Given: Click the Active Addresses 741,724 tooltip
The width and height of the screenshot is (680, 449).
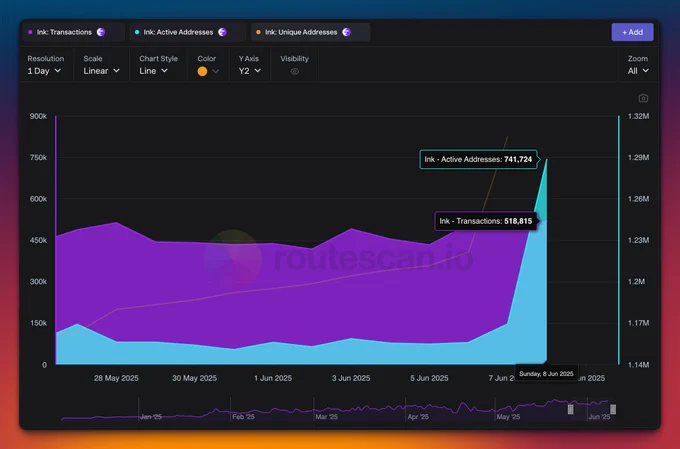Looking at the screenshot, I should click(478, 159).
